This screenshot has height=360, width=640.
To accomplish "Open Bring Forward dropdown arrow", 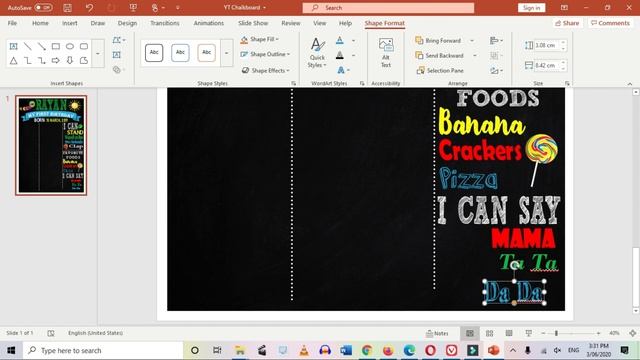I will pyautogui.click(x=472, y=40).
